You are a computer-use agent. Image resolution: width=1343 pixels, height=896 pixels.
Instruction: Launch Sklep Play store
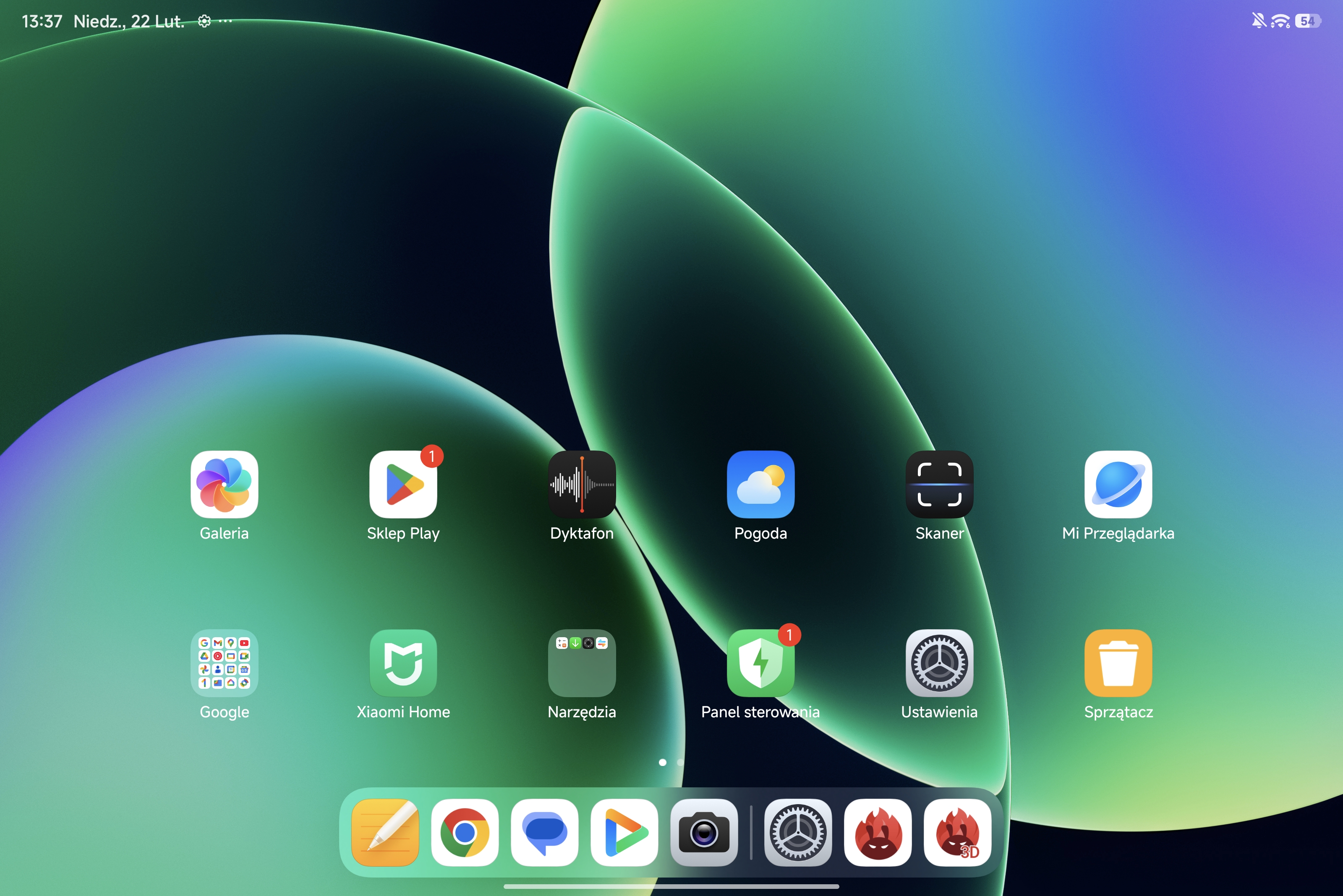(403, 484)
